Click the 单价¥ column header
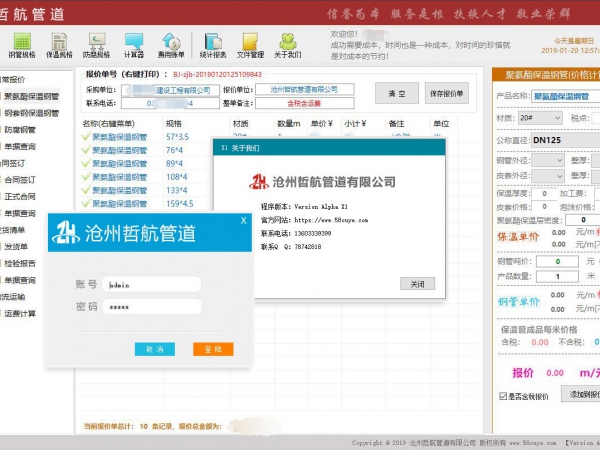This screenshot has width=600, height=450. [x=322, y=124]
